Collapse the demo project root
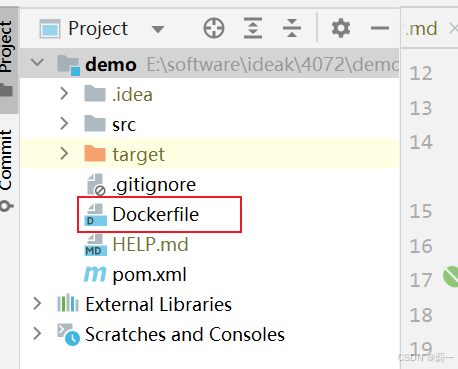This screenshot has height=369, width=458. (x=37, y=62)
